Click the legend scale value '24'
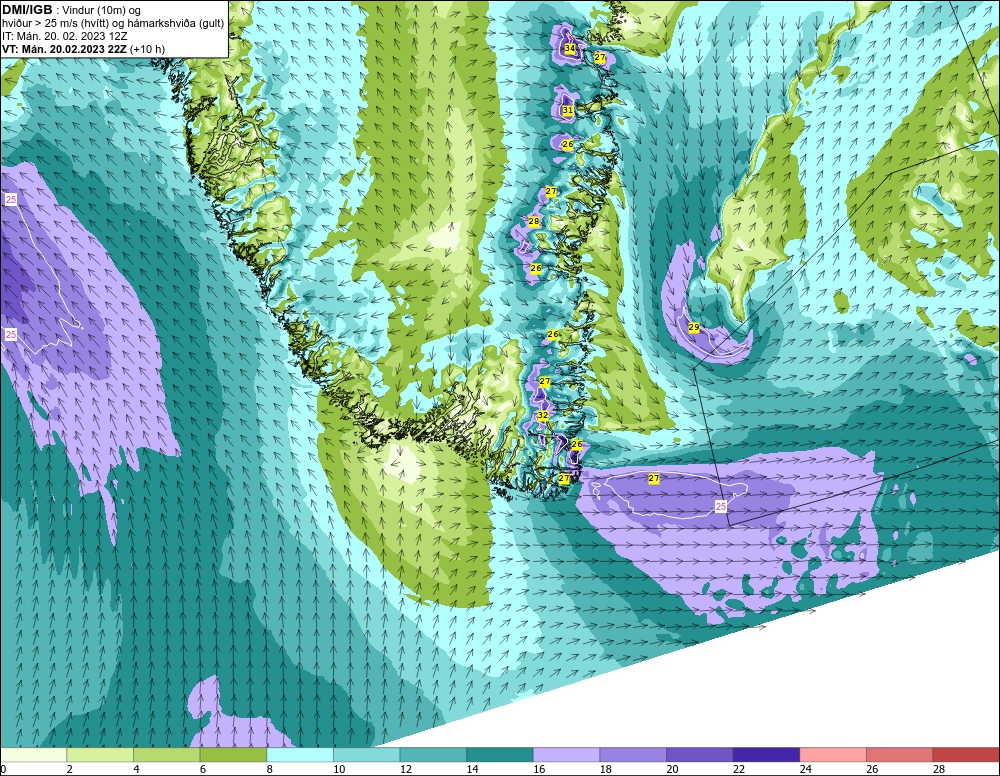The image size is (1000, 776). tap(805, 769)
